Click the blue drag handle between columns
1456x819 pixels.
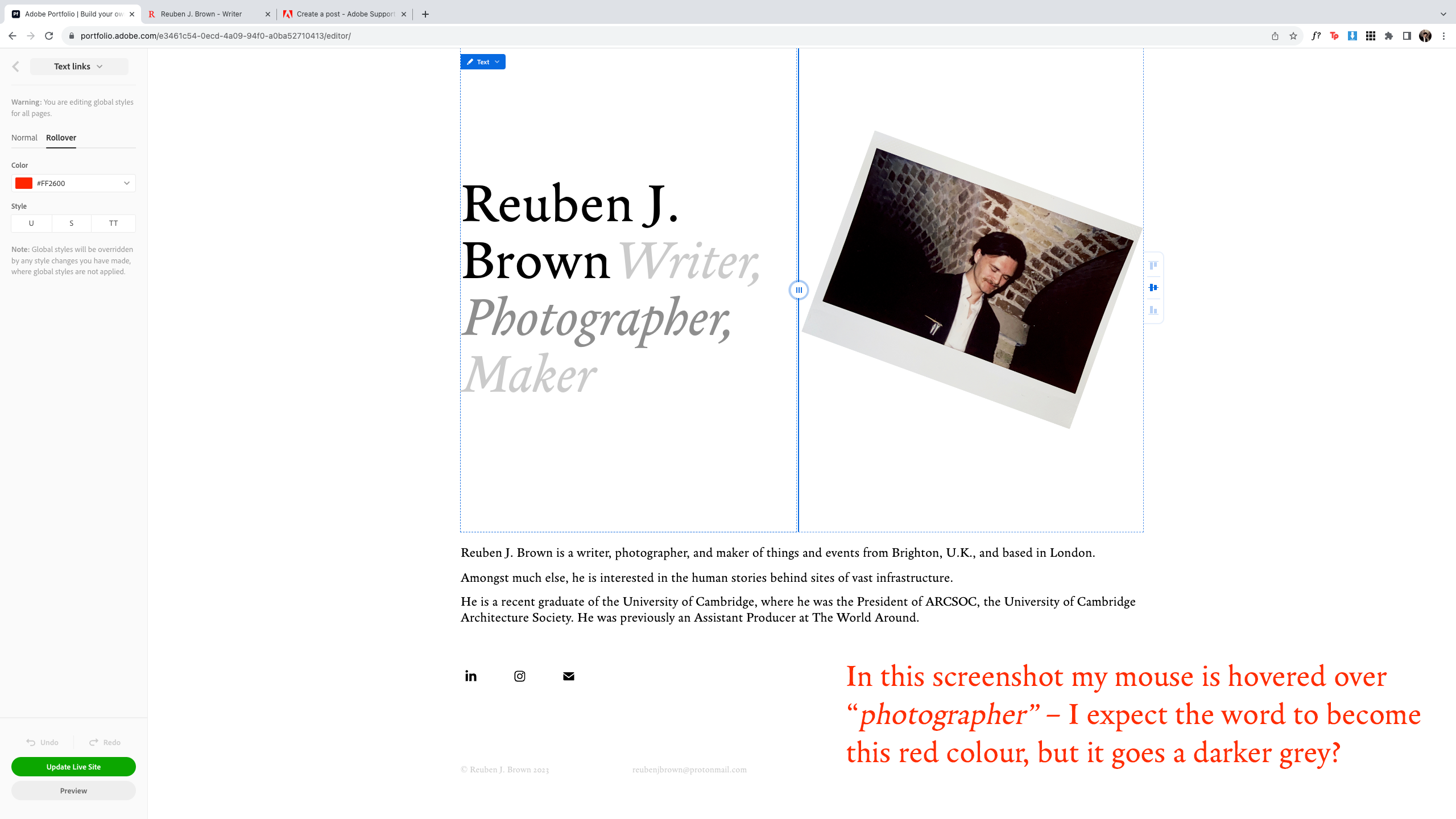pyautogui.click(x=799, y=290)
